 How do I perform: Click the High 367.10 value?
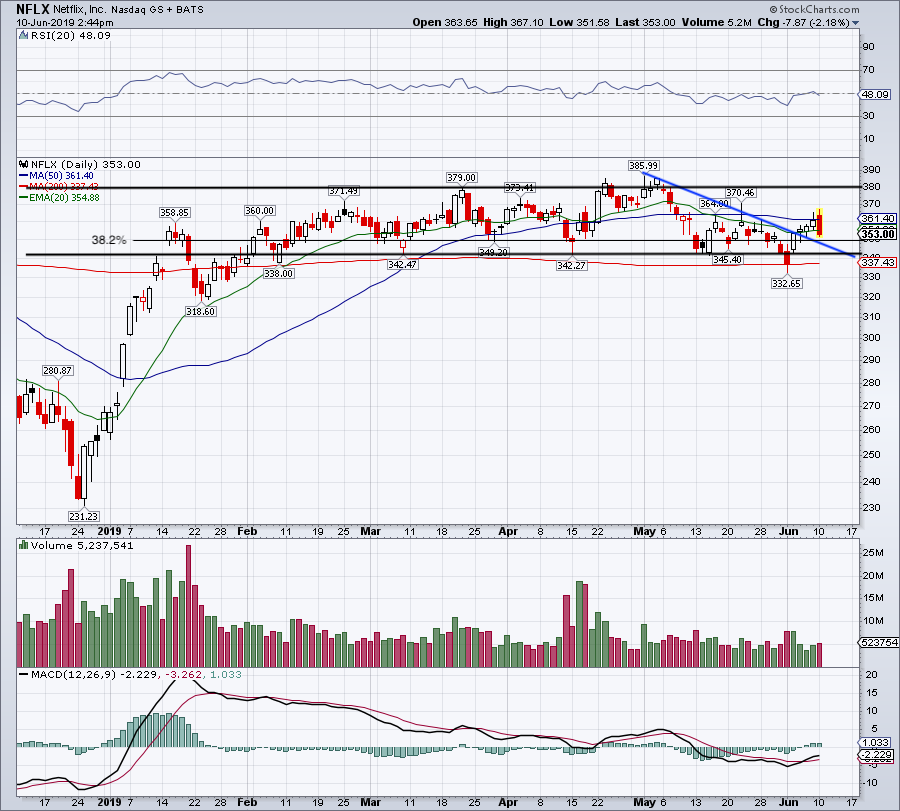point(513,22)
